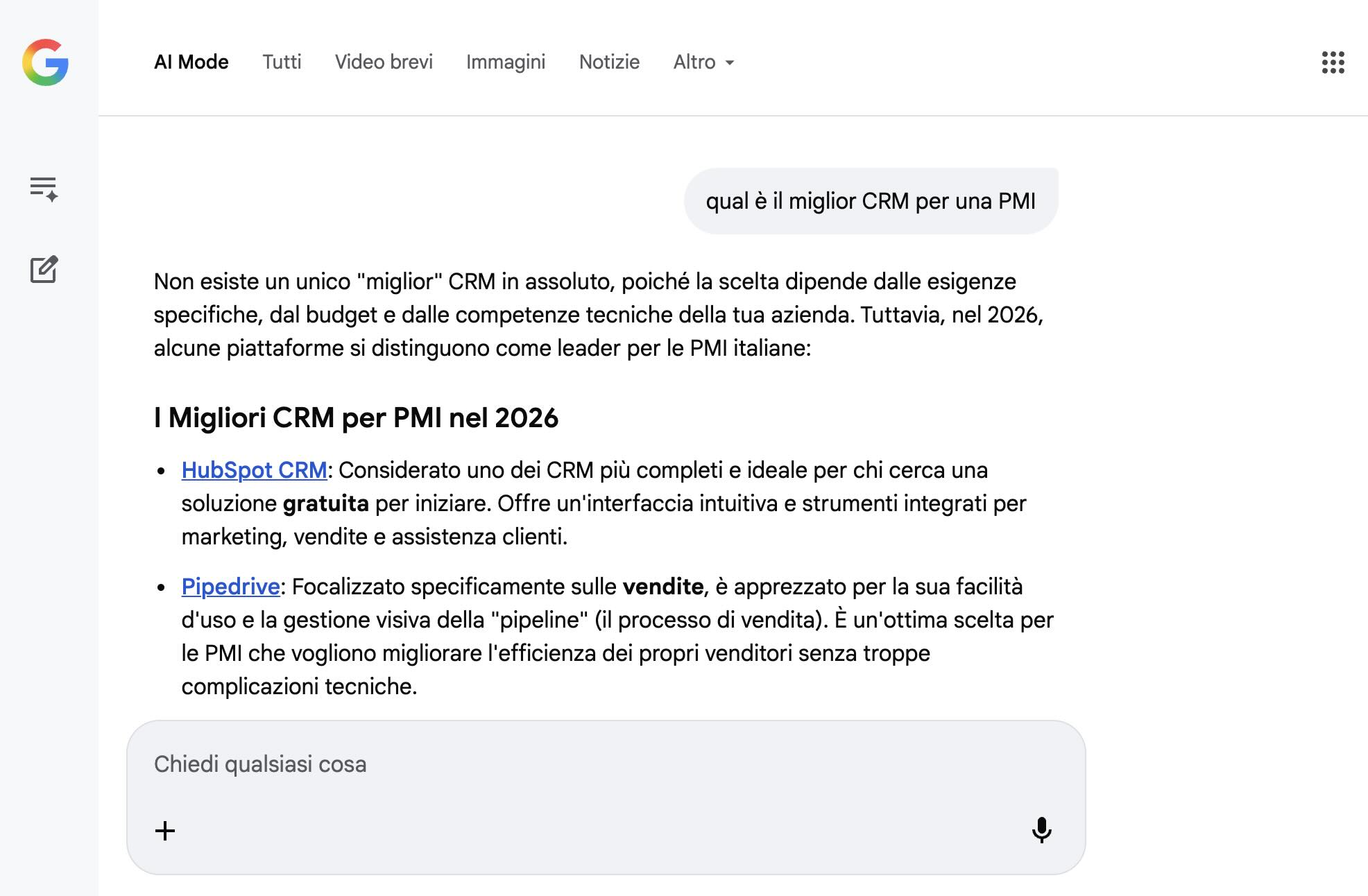Switch to the Video brevi tab
The width and height of the screenshot is (1368, 896).
[x=384, y=62]
